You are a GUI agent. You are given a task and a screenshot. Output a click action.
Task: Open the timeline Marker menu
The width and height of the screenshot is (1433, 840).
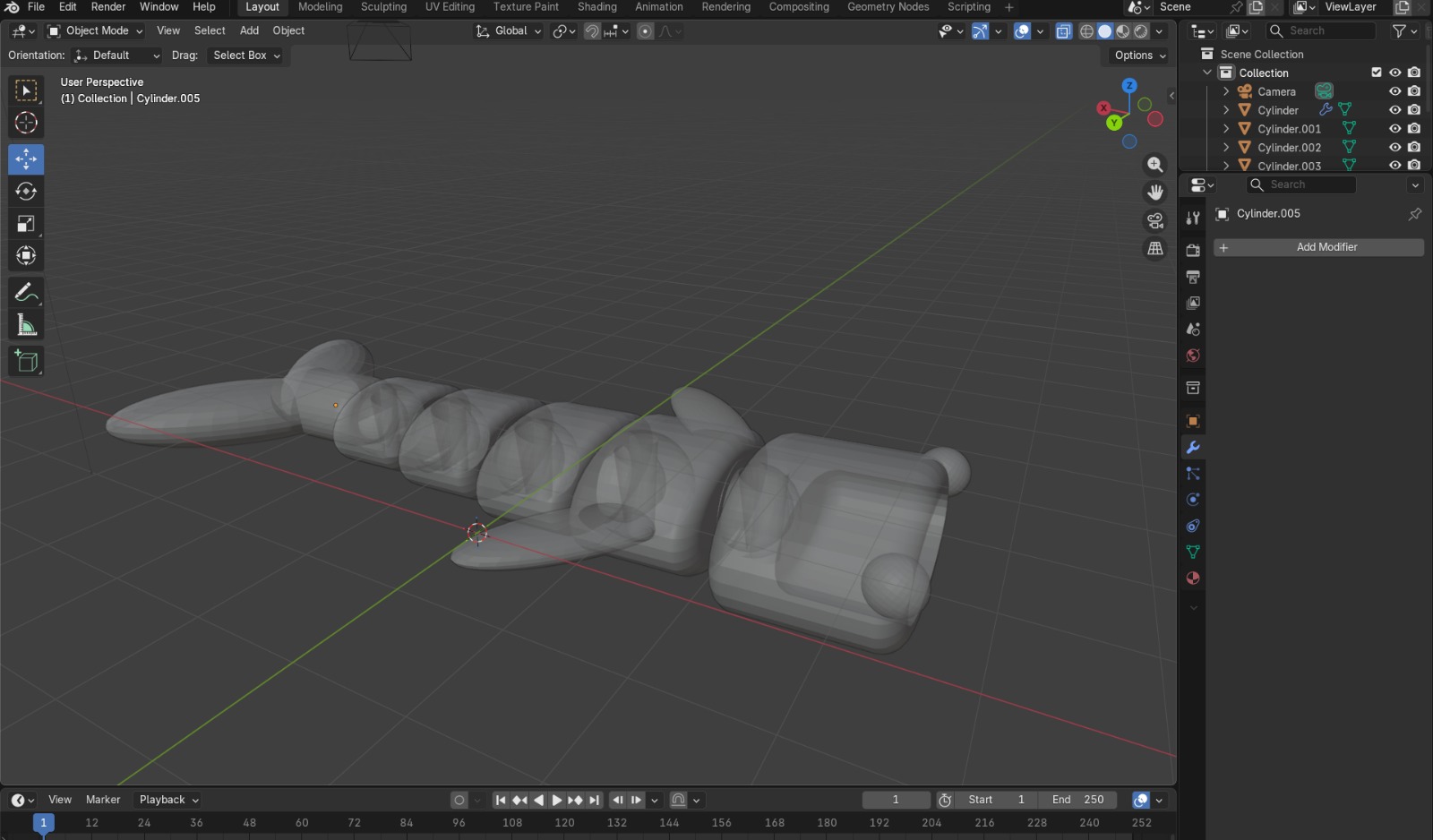tap(103, 800)
